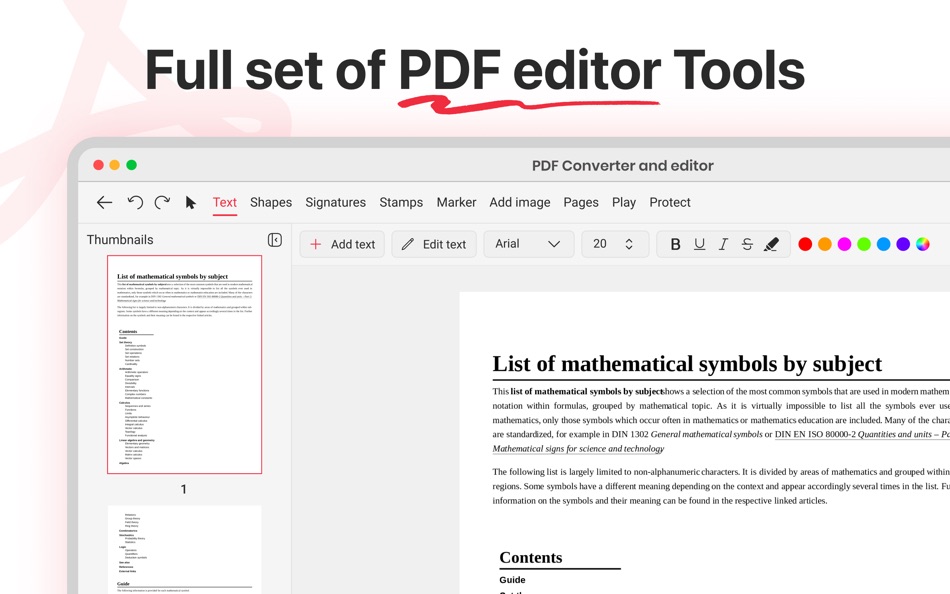Open the Add image tab
The image size is (950, 594).
[x=520, y=202]
